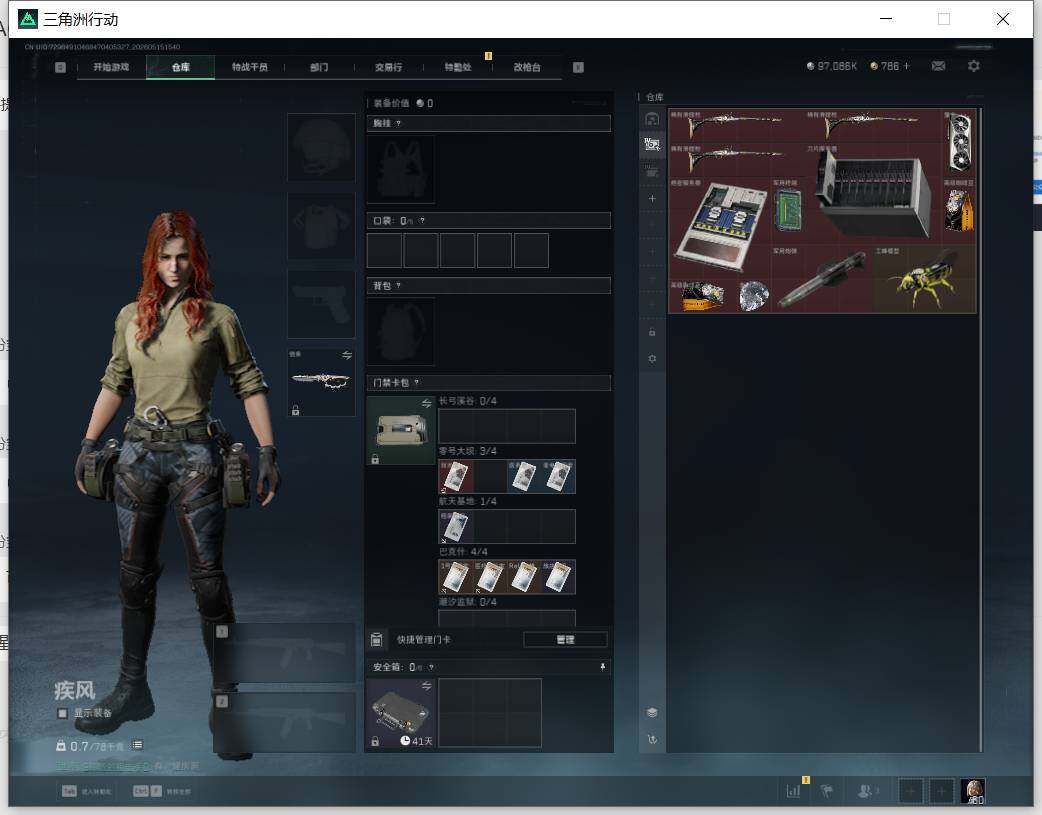The width and height of the screenshot is (1042, 815).
Task: Select the keycard case item
Action: 401,431
